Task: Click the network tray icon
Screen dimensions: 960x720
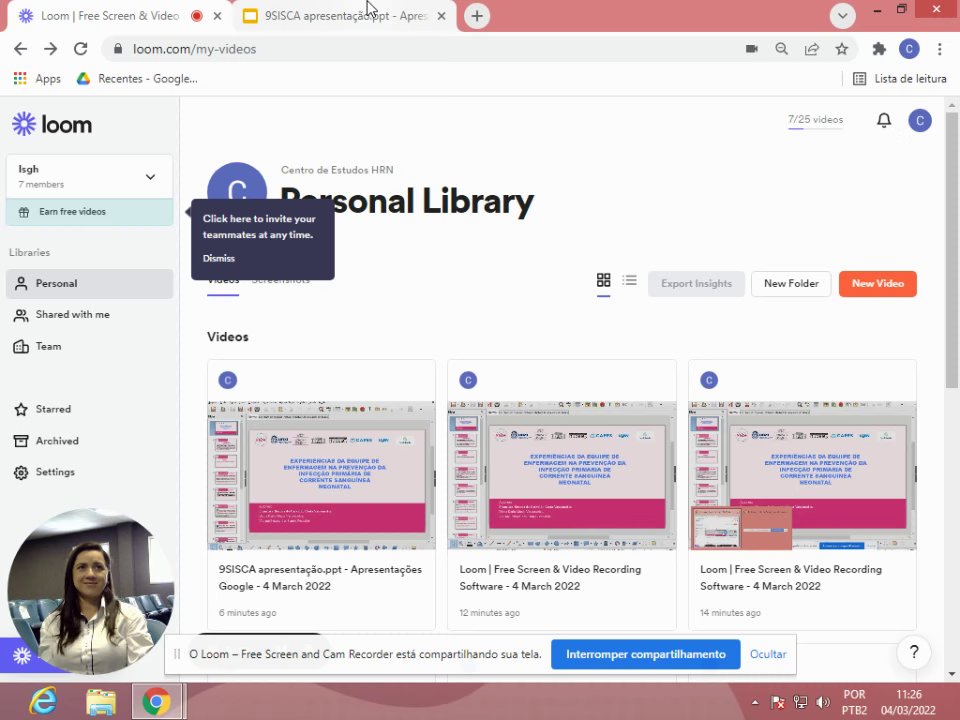Action: pos(800,702)
